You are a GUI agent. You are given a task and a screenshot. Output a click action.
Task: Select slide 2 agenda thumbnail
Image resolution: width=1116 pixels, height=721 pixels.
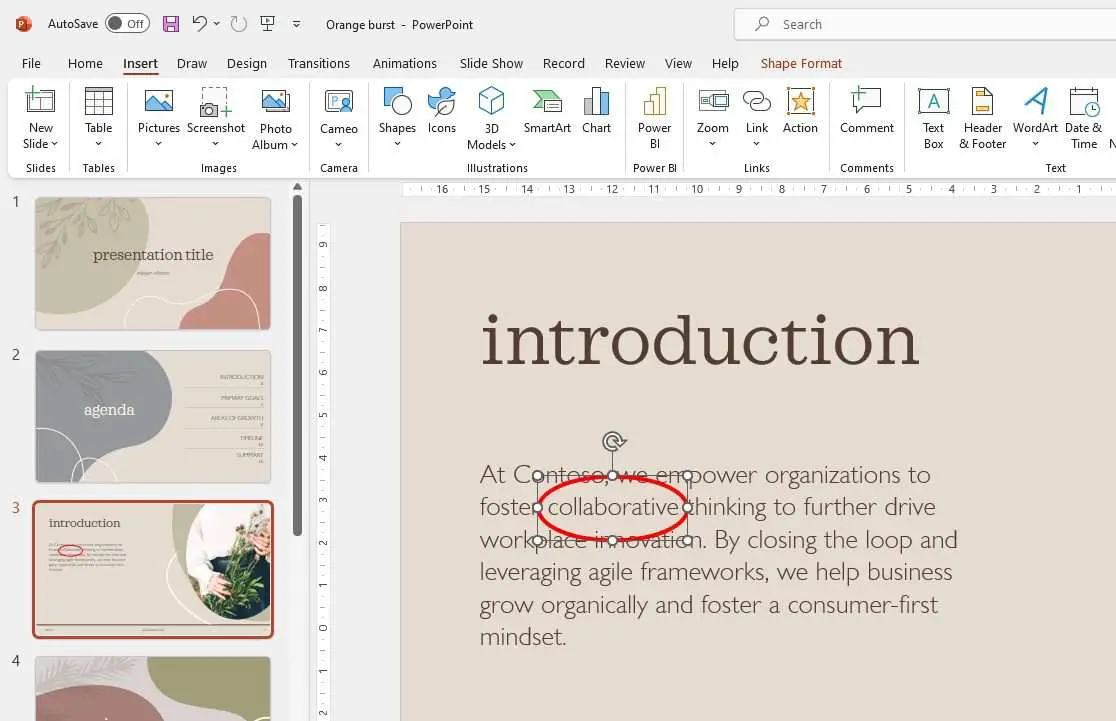(x=153, y=416)
